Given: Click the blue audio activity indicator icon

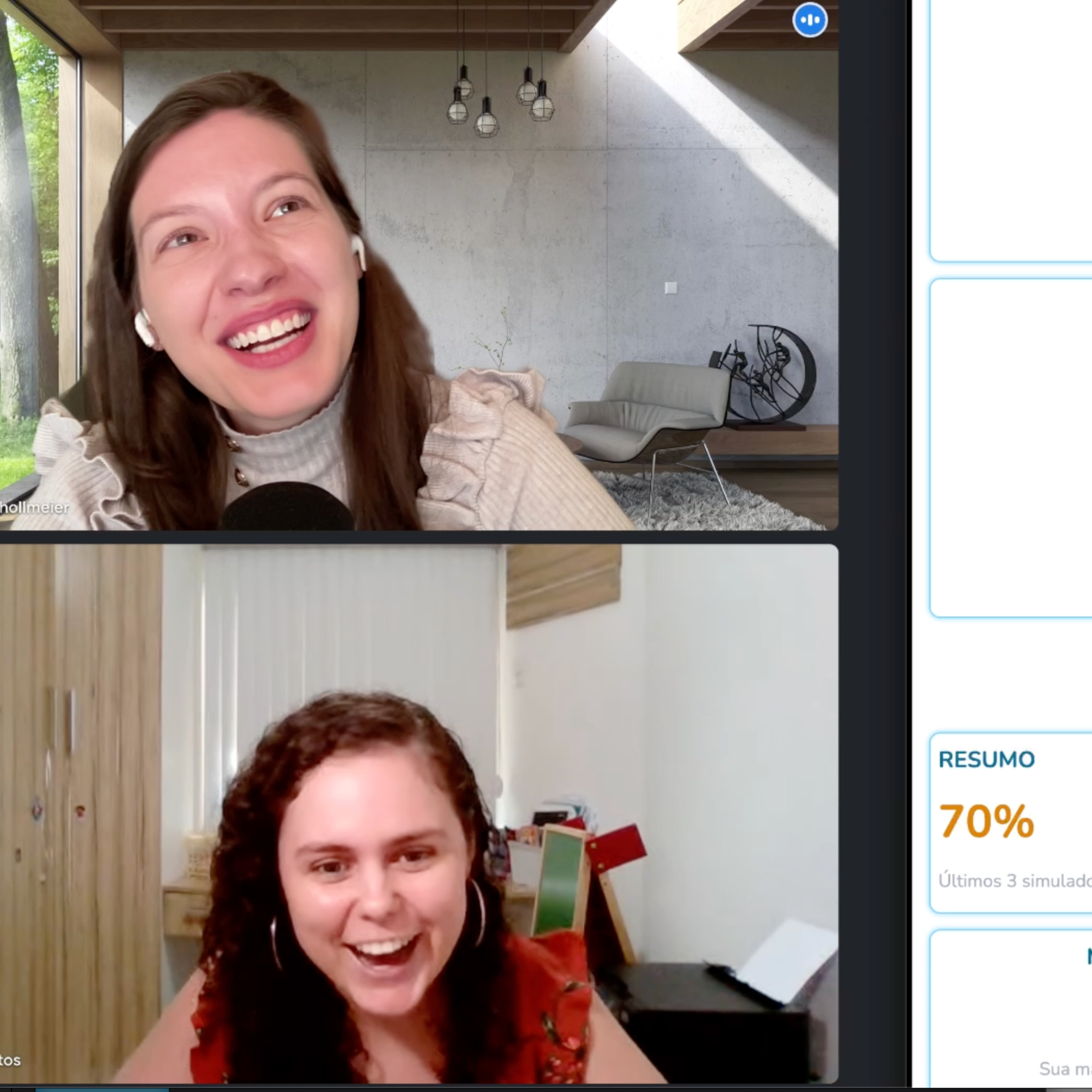Looking at the screenshot, I should [810, 20].
